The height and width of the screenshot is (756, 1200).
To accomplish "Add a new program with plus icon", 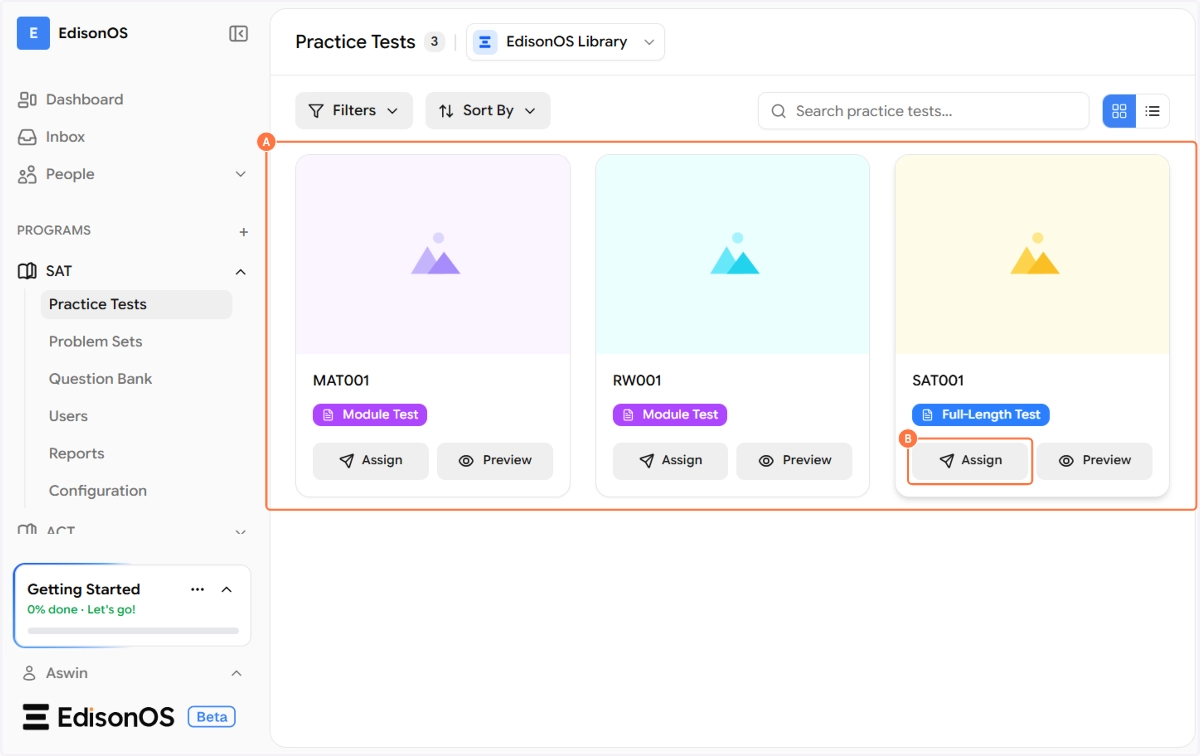I will pos(243,232).
